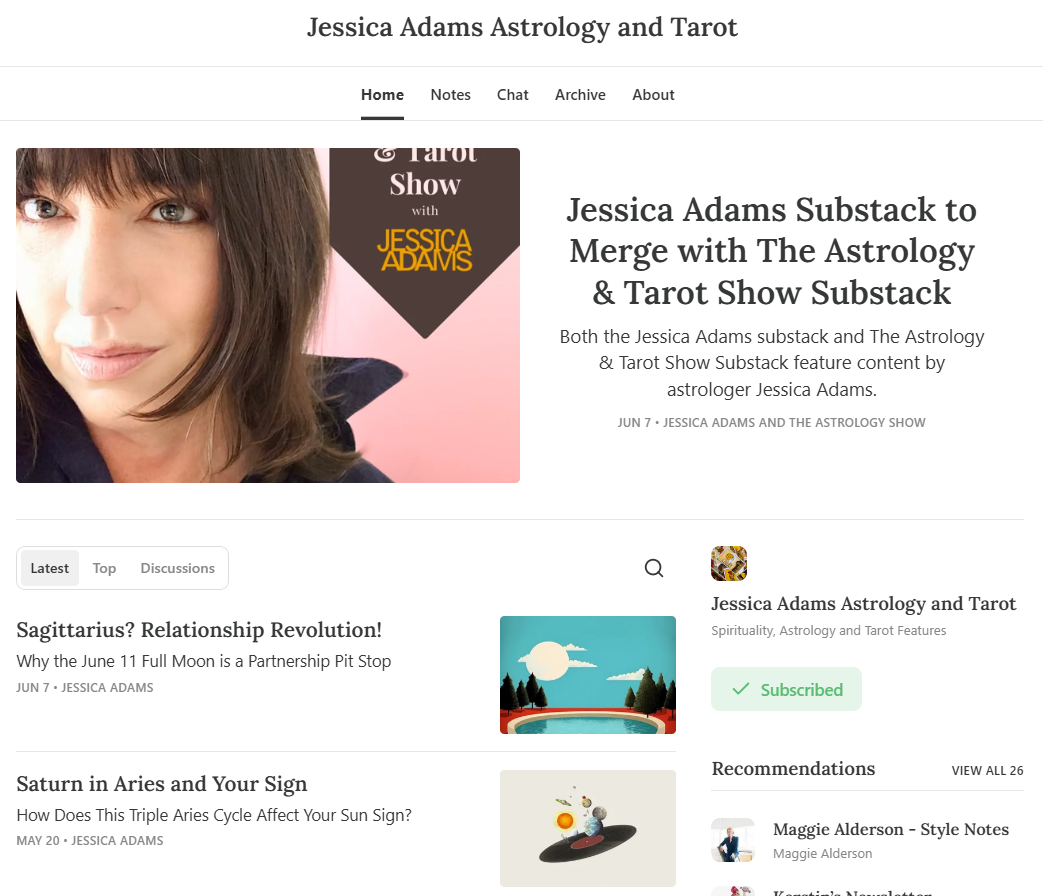Switch to the Latest posts filter
The image size is (1043, 896).
(x=50, y=568)
